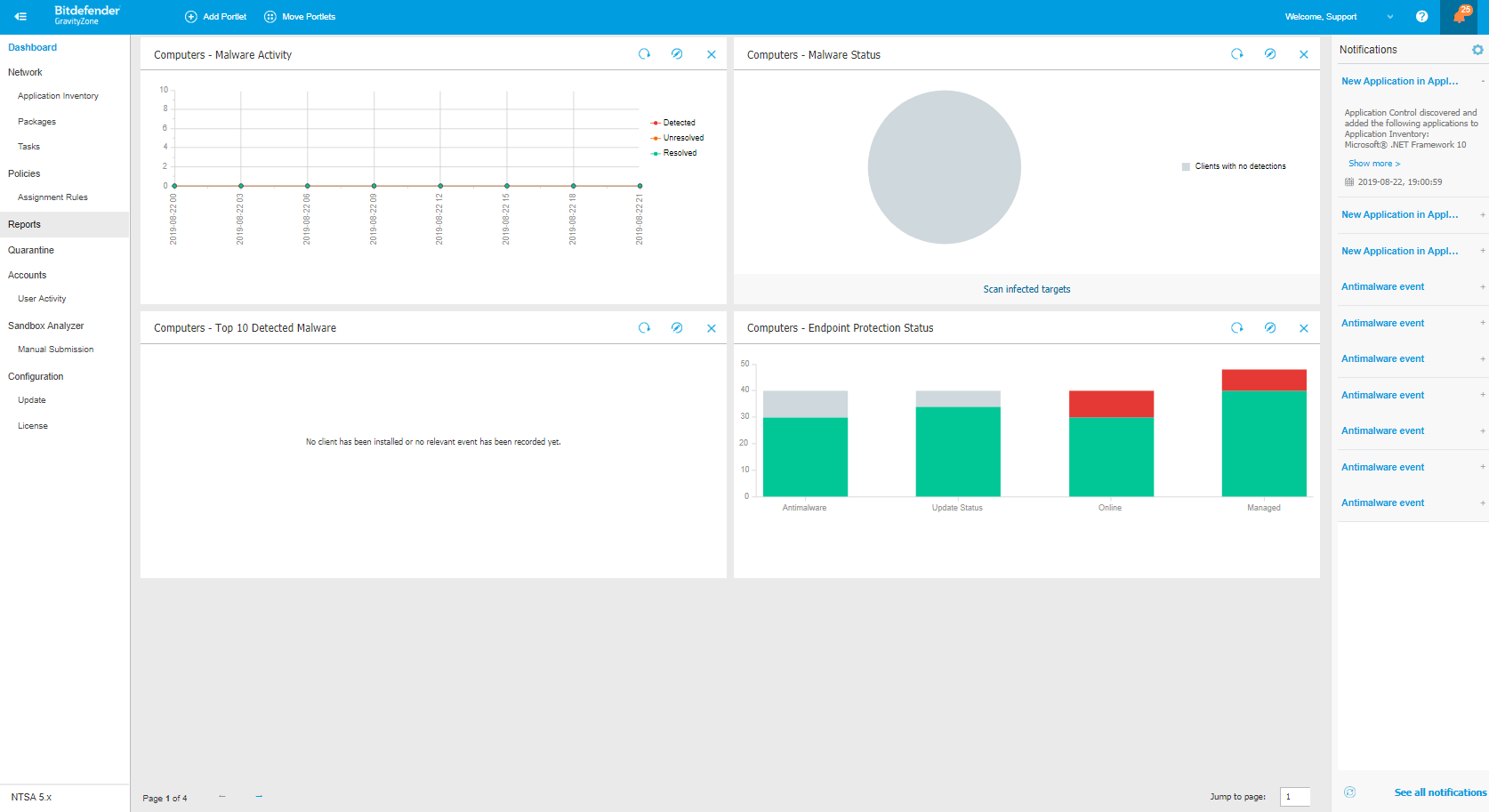
Task: Open the Welcome, Support user dropdown
Action: 1339,17
